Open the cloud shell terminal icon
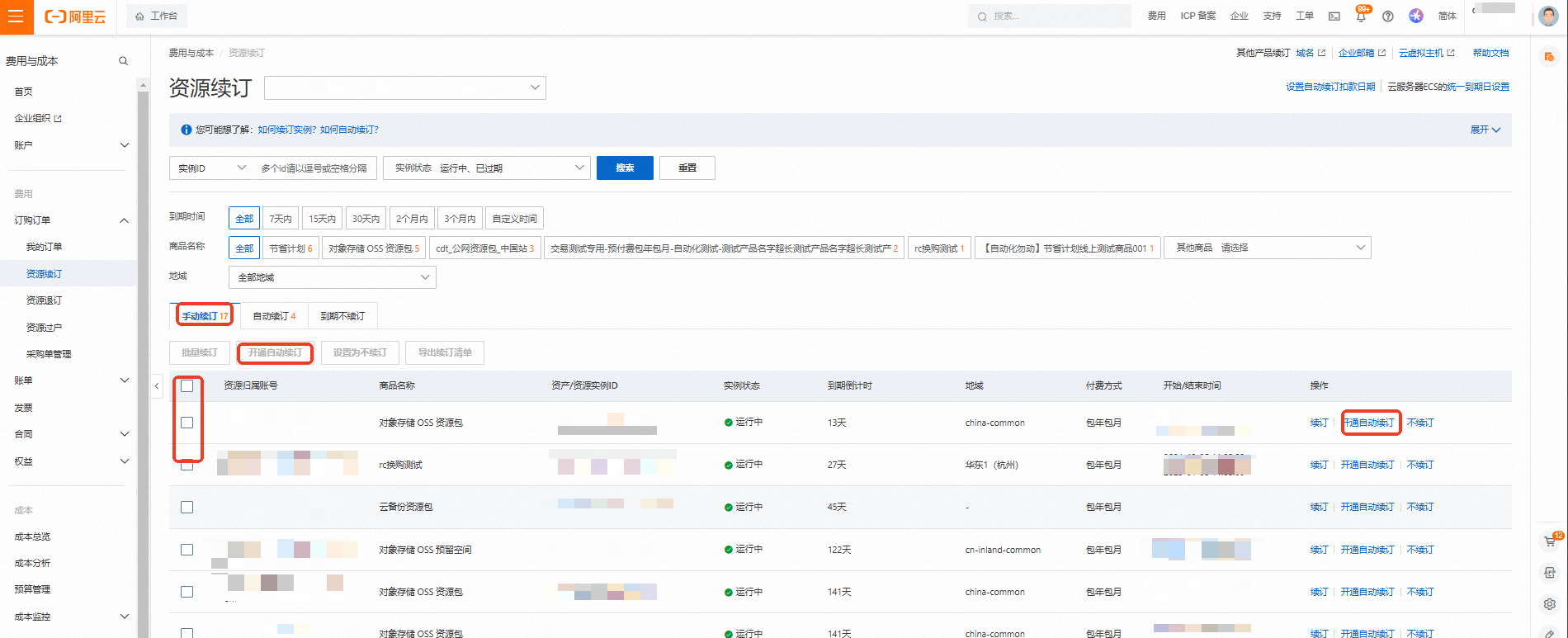 (x=1334, y=16)
